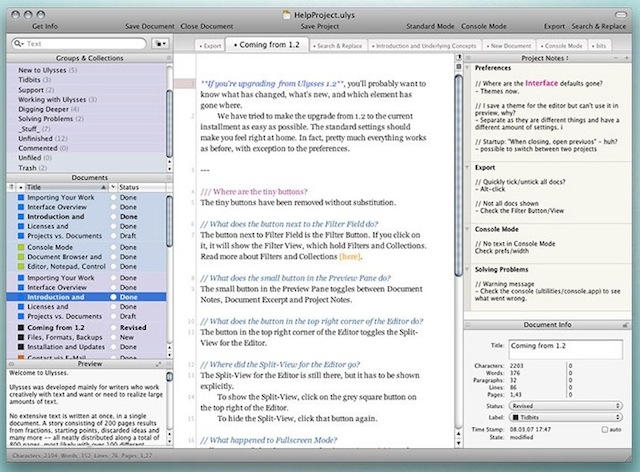Click Save Document in the toolbar
The width and height of the screenshot is (640, 472).
[149, 26]
